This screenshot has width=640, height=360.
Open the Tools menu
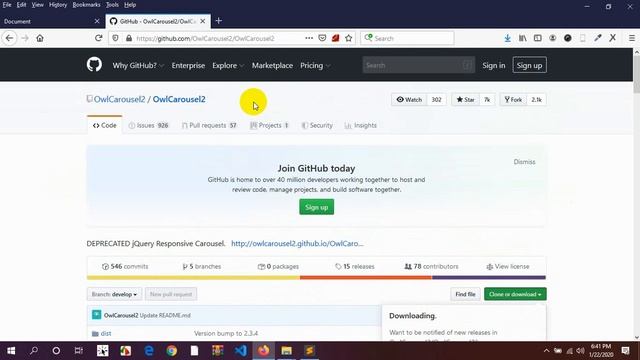click(x=112, y=5)
